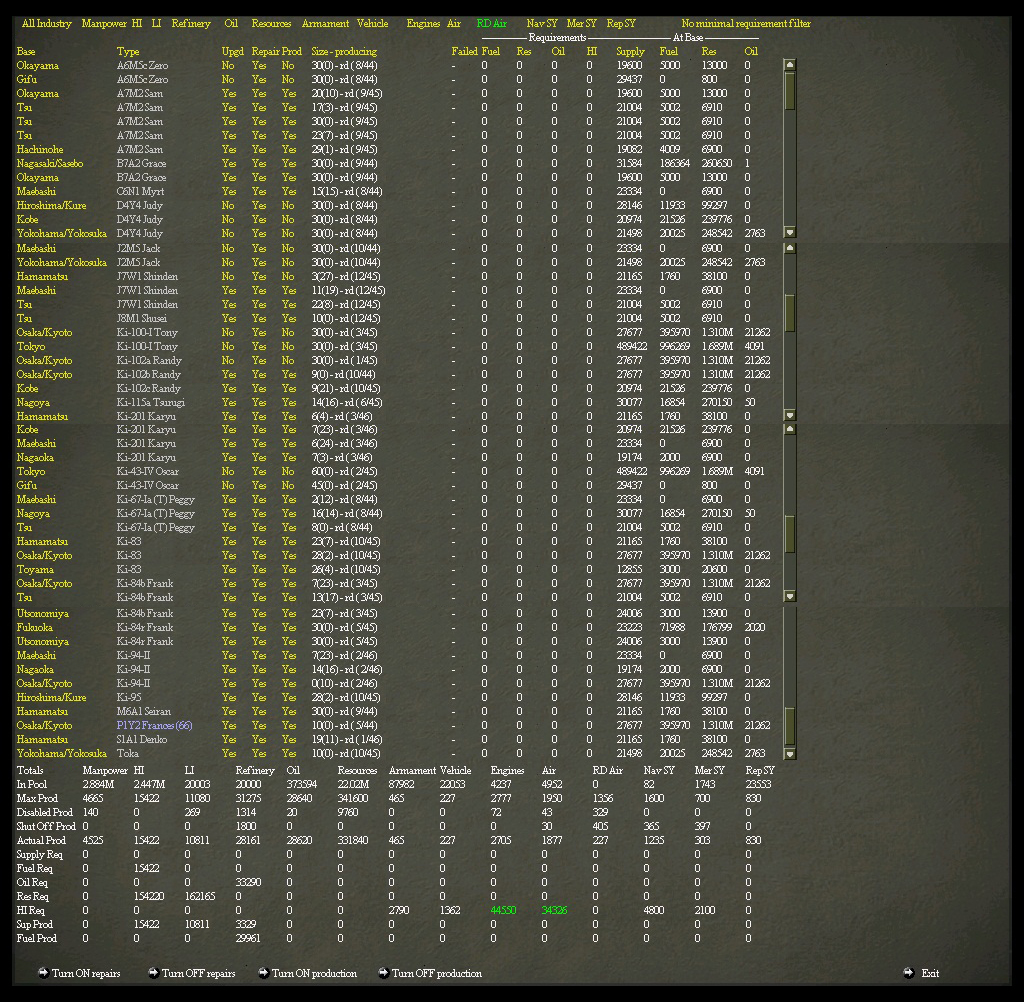Screen dimensions: 1024x1002
Task: Switch to the Nav SY filter tab at top
Action: coord(542,24)
